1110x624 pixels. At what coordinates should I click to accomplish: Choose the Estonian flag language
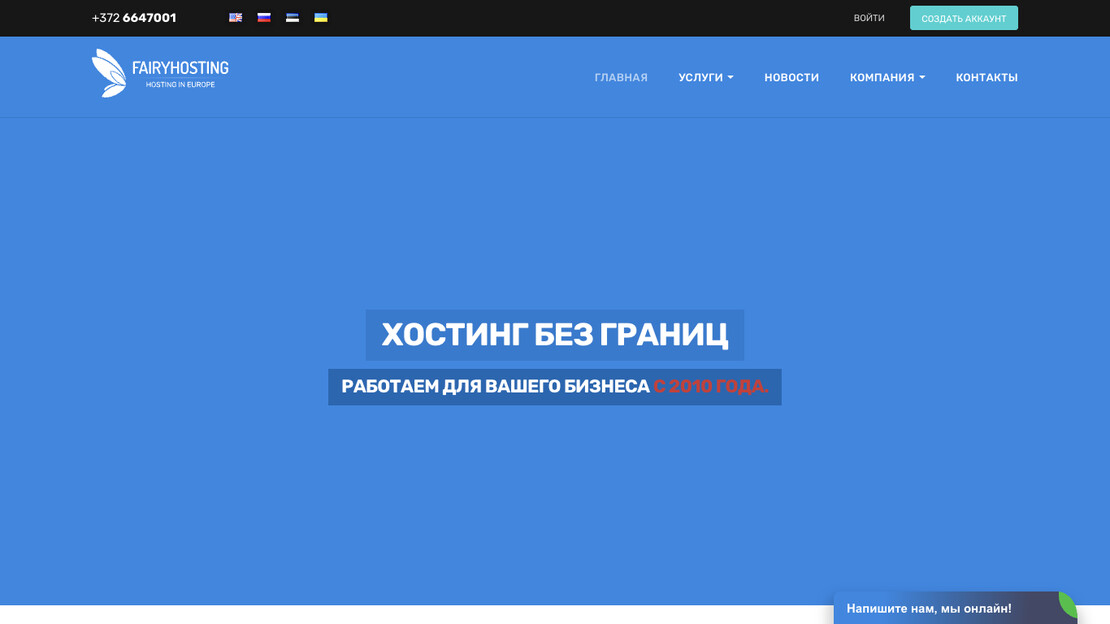(x=292, y=18)
